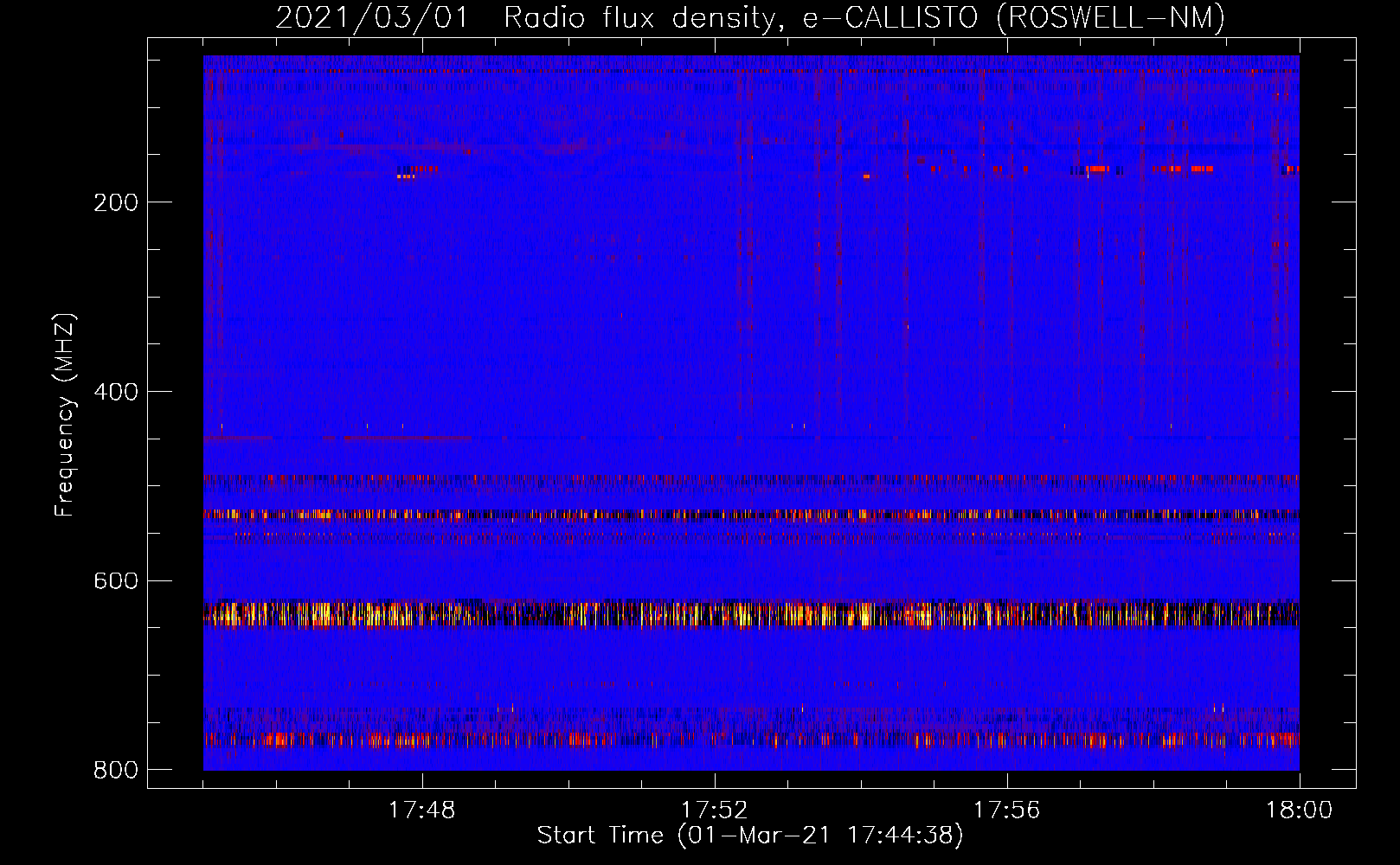Click the 'Start Time (01-Mar-21 17:44:38)' x-axis label
1400x865 pixels.
pyautogui.click(x=750, y=836)
